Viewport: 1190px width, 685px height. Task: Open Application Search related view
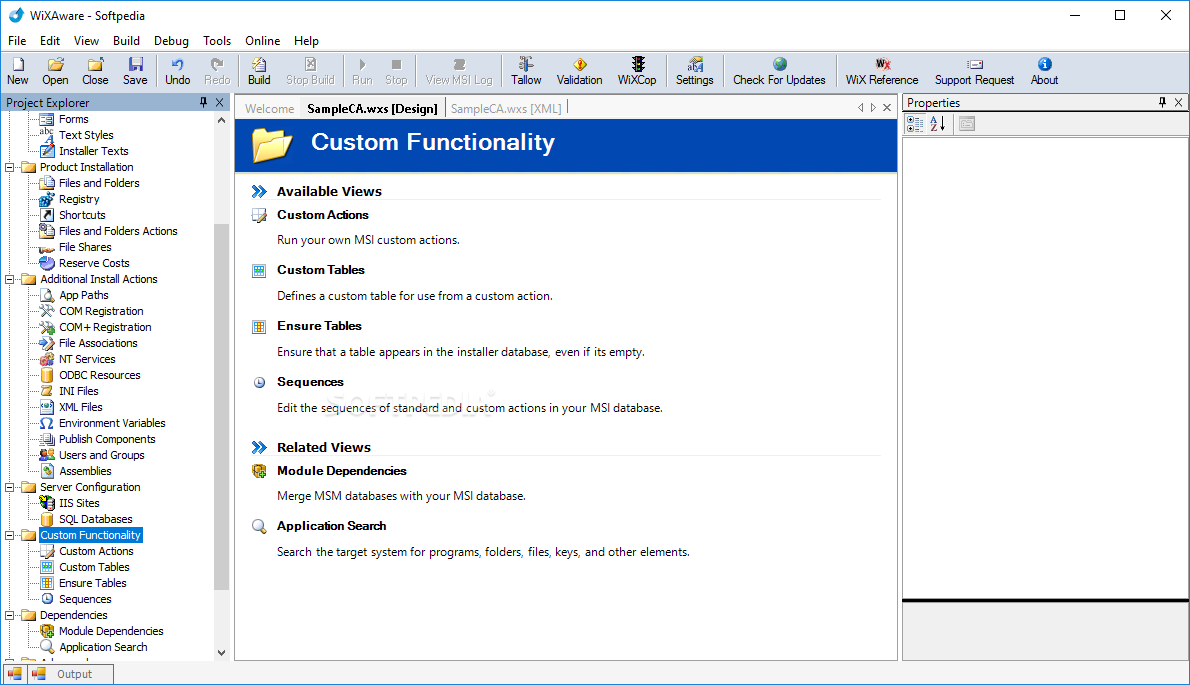331,526
